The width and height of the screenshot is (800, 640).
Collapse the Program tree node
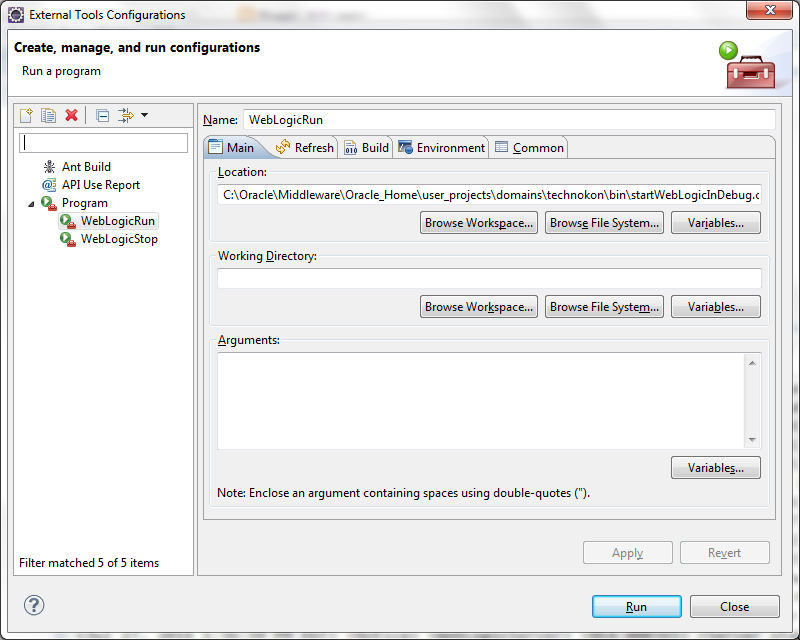[x=33, y=203]
